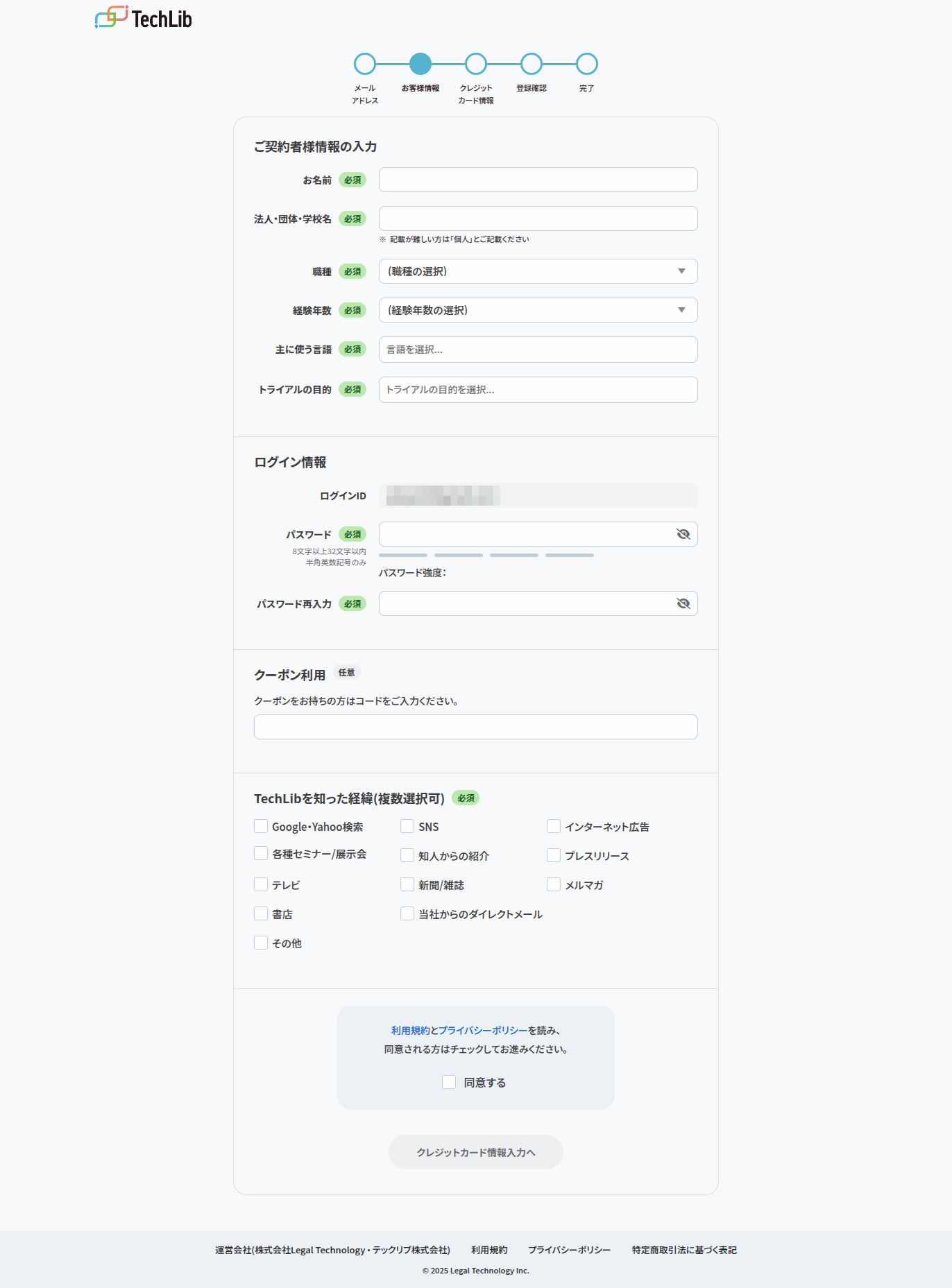Click the 登録確認 step circle
The image size is (952, 1288).
click(x=532, y=64)
